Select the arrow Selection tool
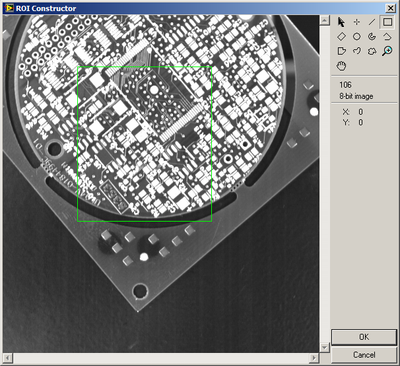This screenshot has height=366, width=400. [341, 22]
